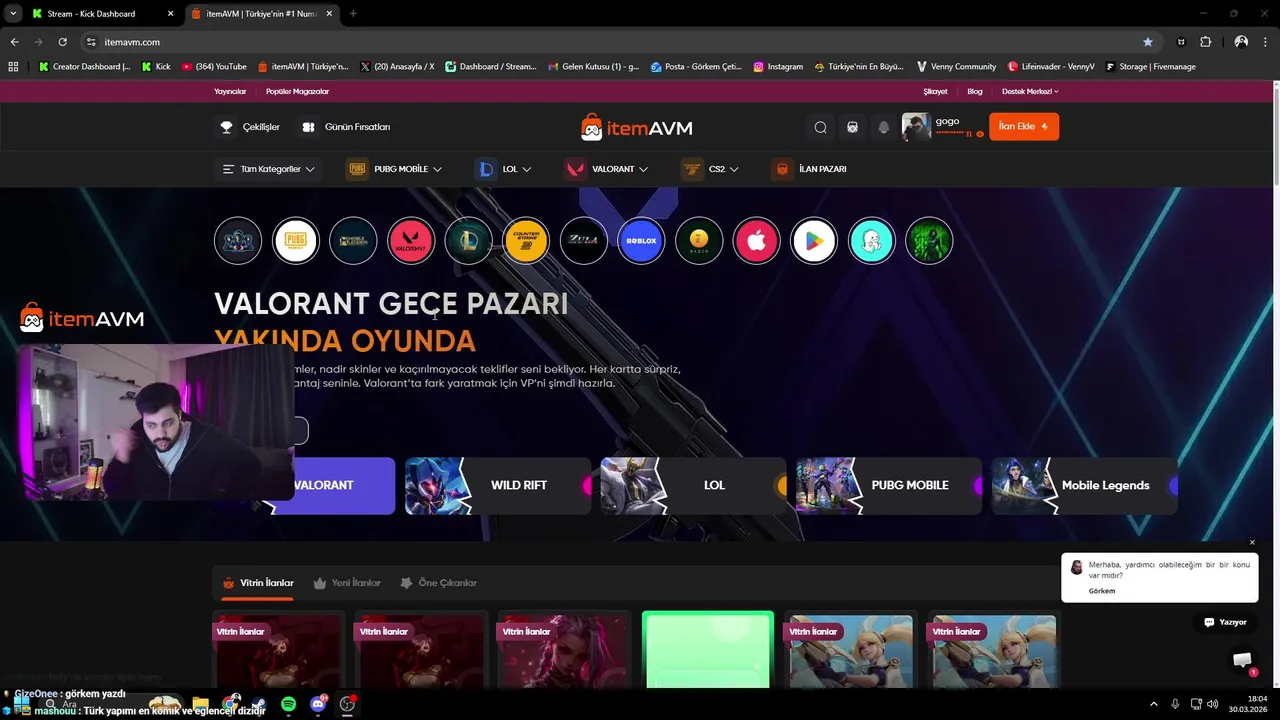Open the green hacker figure circle icon

point(929,241)
